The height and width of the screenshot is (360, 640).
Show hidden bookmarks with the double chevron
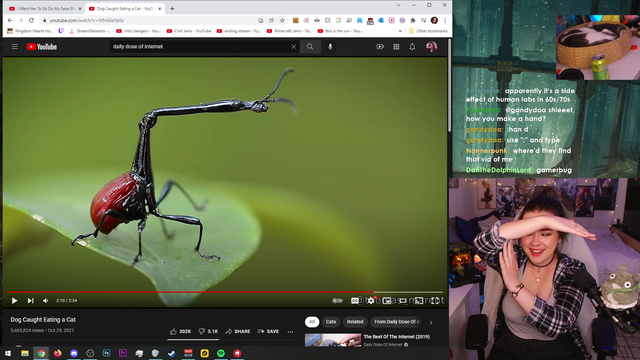point(400,31)
